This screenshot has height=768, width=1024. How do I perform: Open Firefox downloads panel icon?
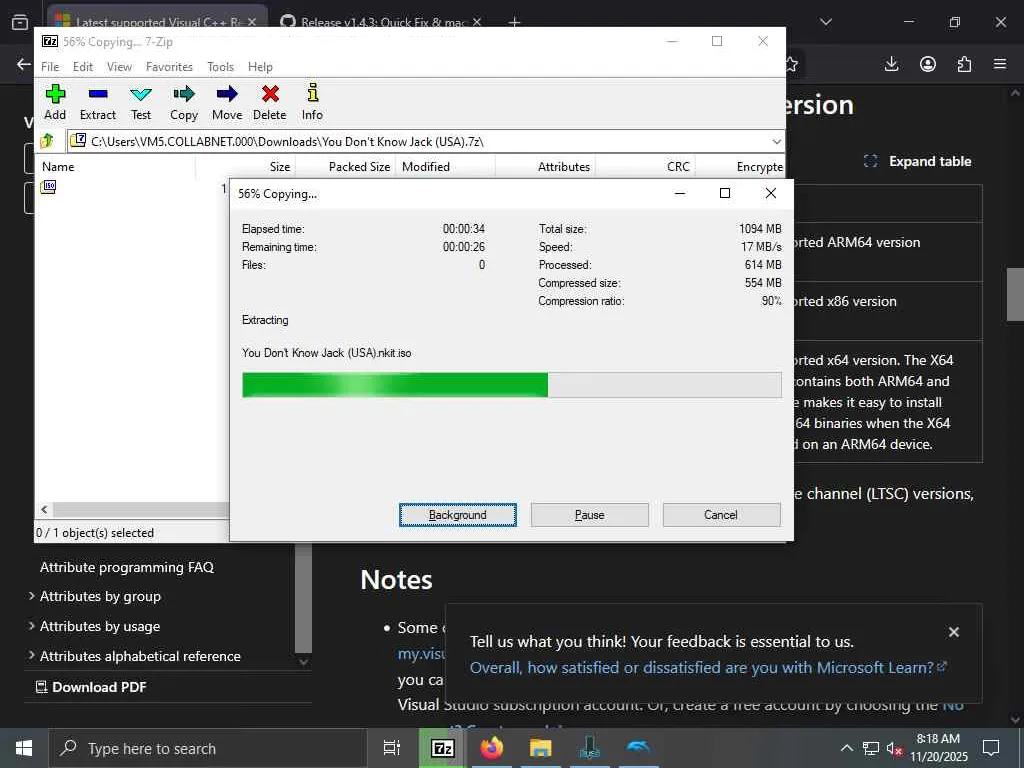pyautogui.click(x=891, y=64)
